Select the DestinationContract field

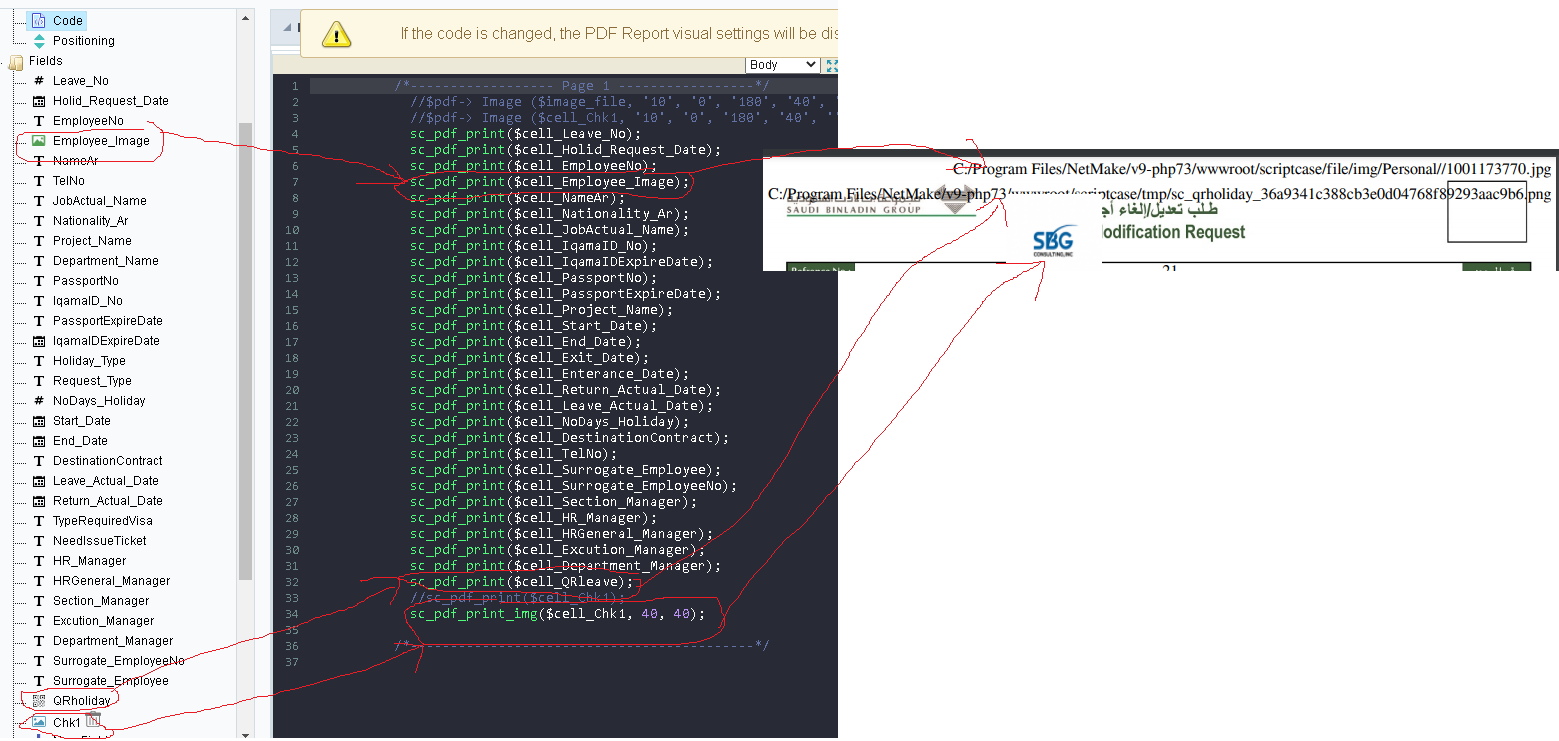pyautogui.click(x=108, y=461)
